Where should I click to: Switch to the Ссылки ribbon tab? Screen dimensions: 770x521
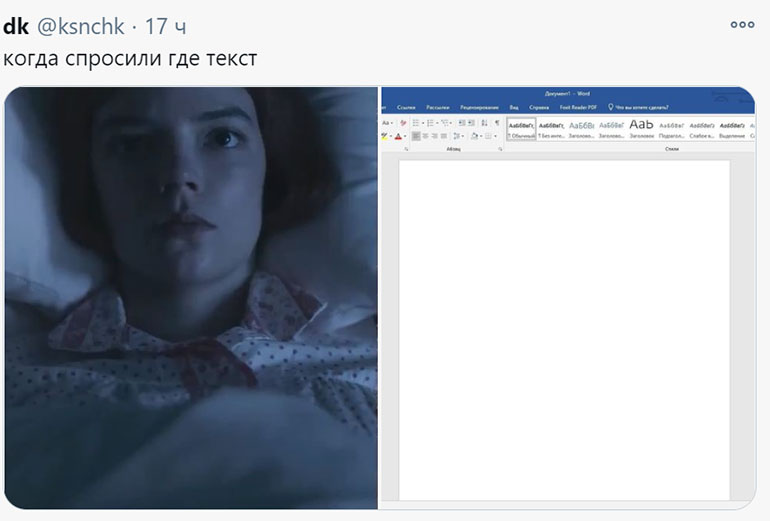pyautogui.click(x=406, y=107)
